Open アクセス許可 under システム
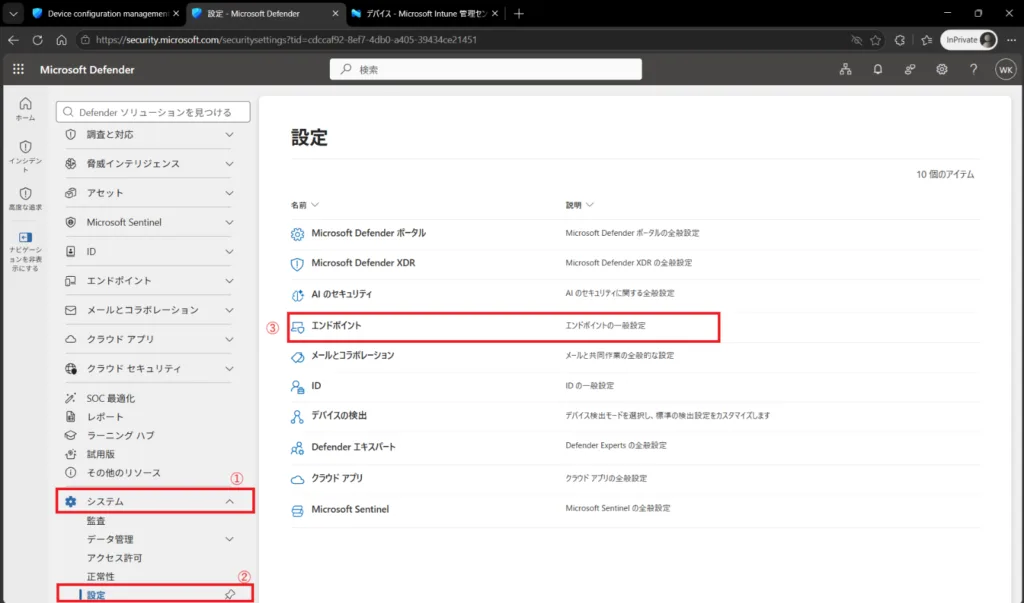Image resolution: width=1024 pixels, height=603 pixels. click(114, 559)
